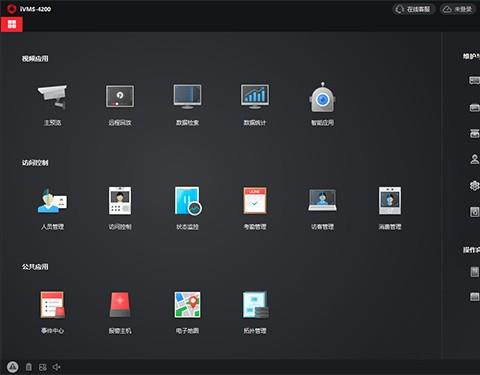Screen dimensions: 480x375
Task: Click the online customer service (在线客服) button
Action: point(413,9)
